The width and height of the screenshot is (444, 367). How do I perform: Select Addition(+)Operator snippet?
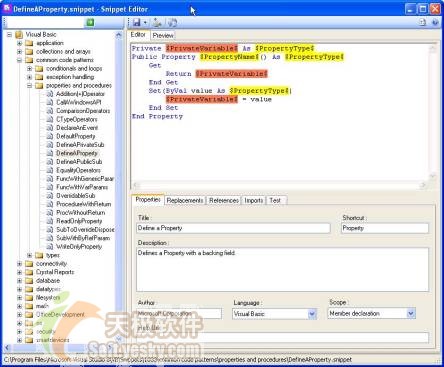80,94
